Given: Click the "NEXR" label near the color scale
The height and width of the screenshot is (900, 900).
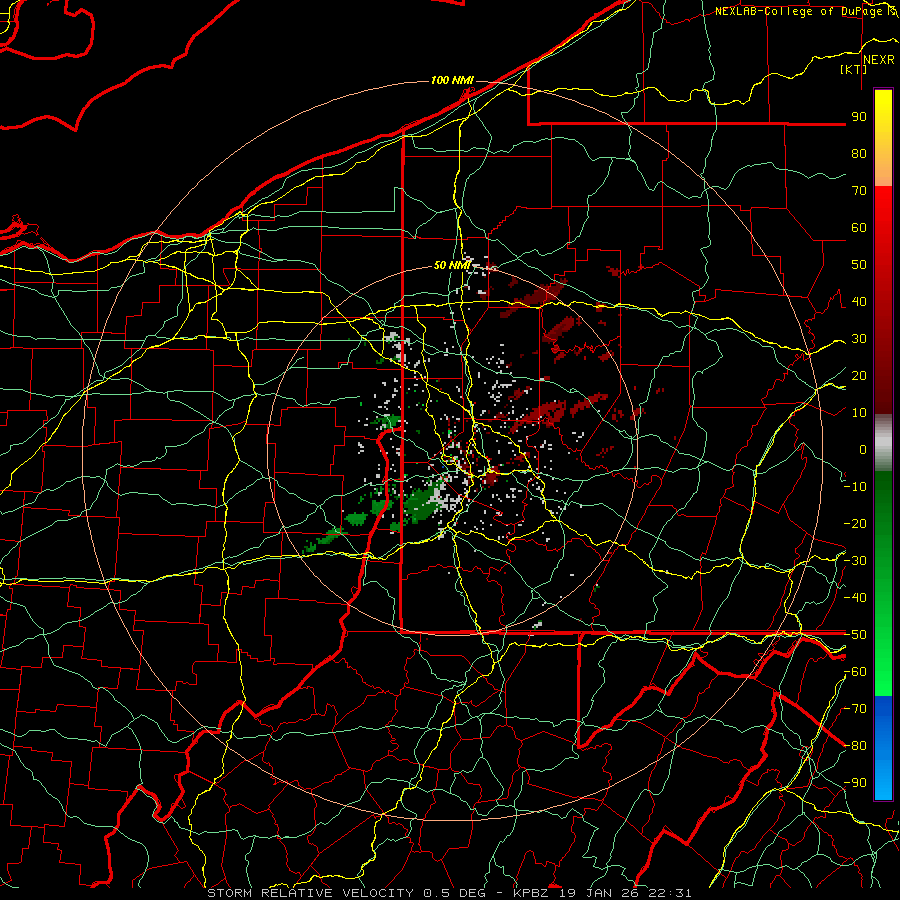Looking at the screenshot, I should 878,60.
